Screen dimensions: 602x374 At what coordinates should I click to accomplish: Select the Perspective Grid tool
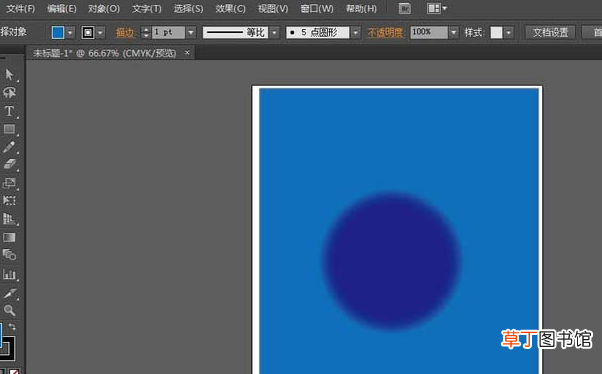(x=9, y=219)
